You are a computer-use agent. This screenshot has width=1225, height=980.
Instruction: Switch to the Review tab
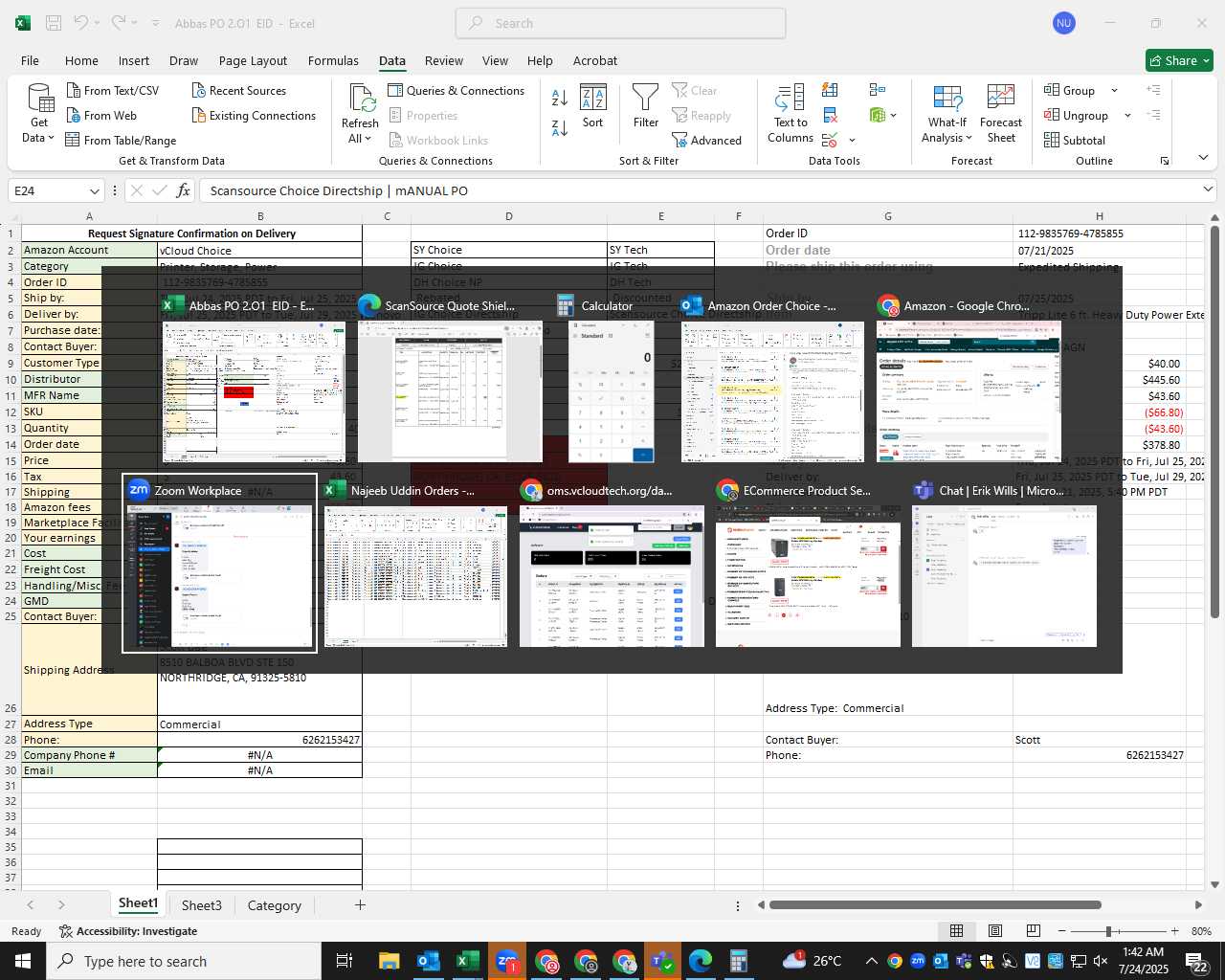coord(444,60)
